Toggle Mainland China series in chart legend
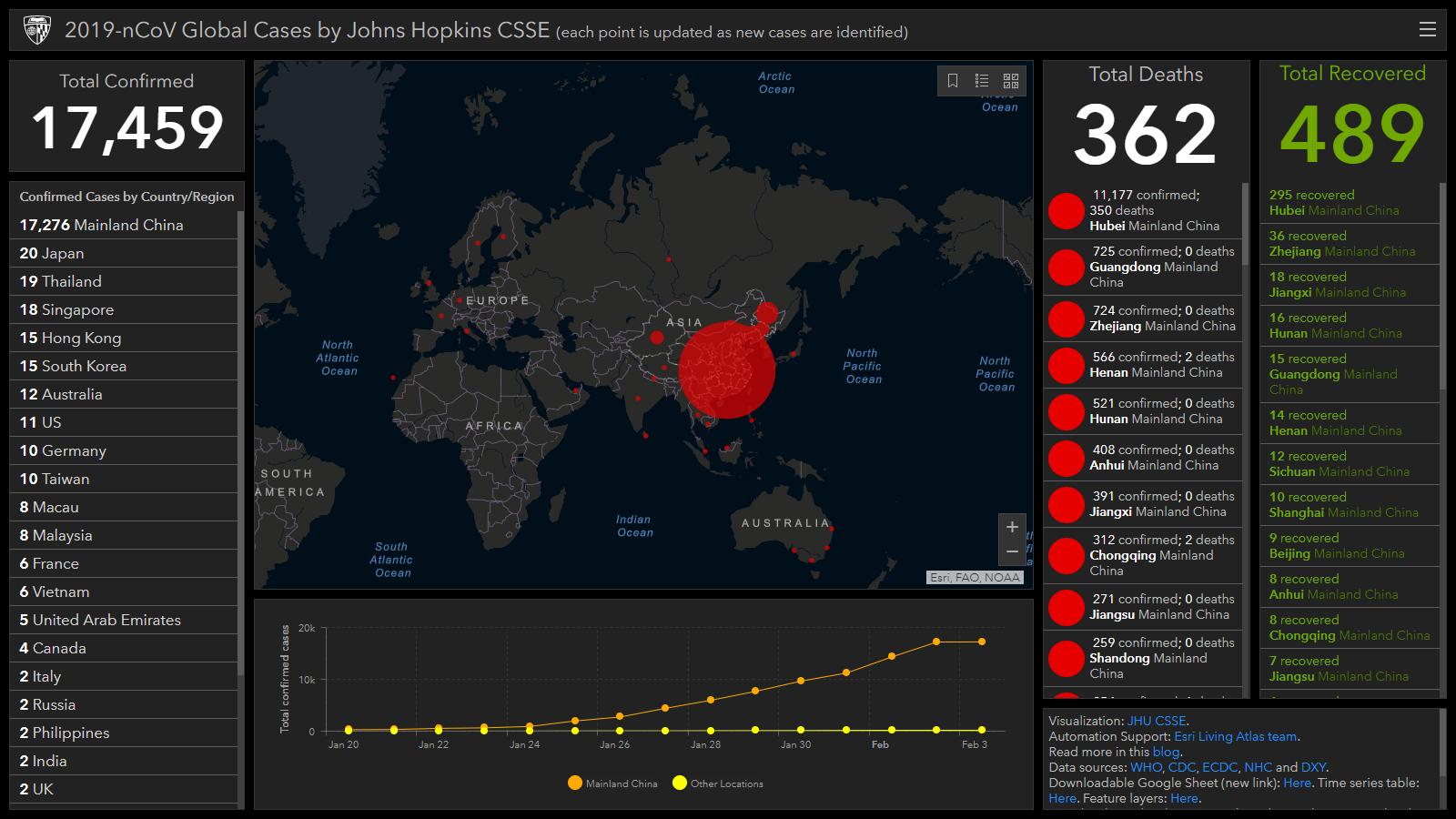The width and height of the screenshot is (1456, 819). click(x=612, y=784)
